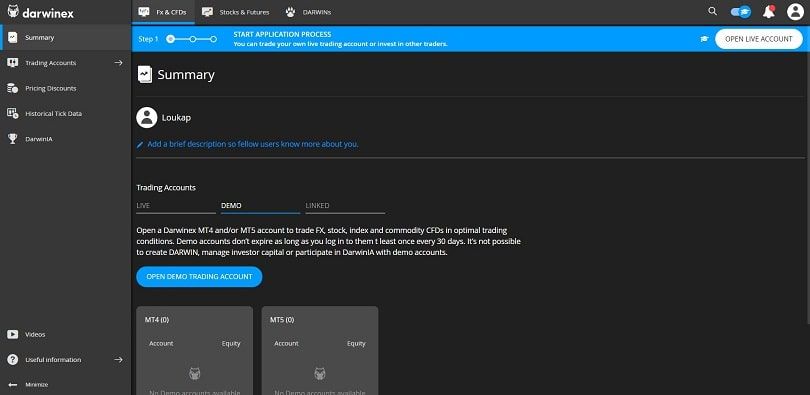Expand Trading Accounts arrow

pyautogui.click(x=118, y=63)
